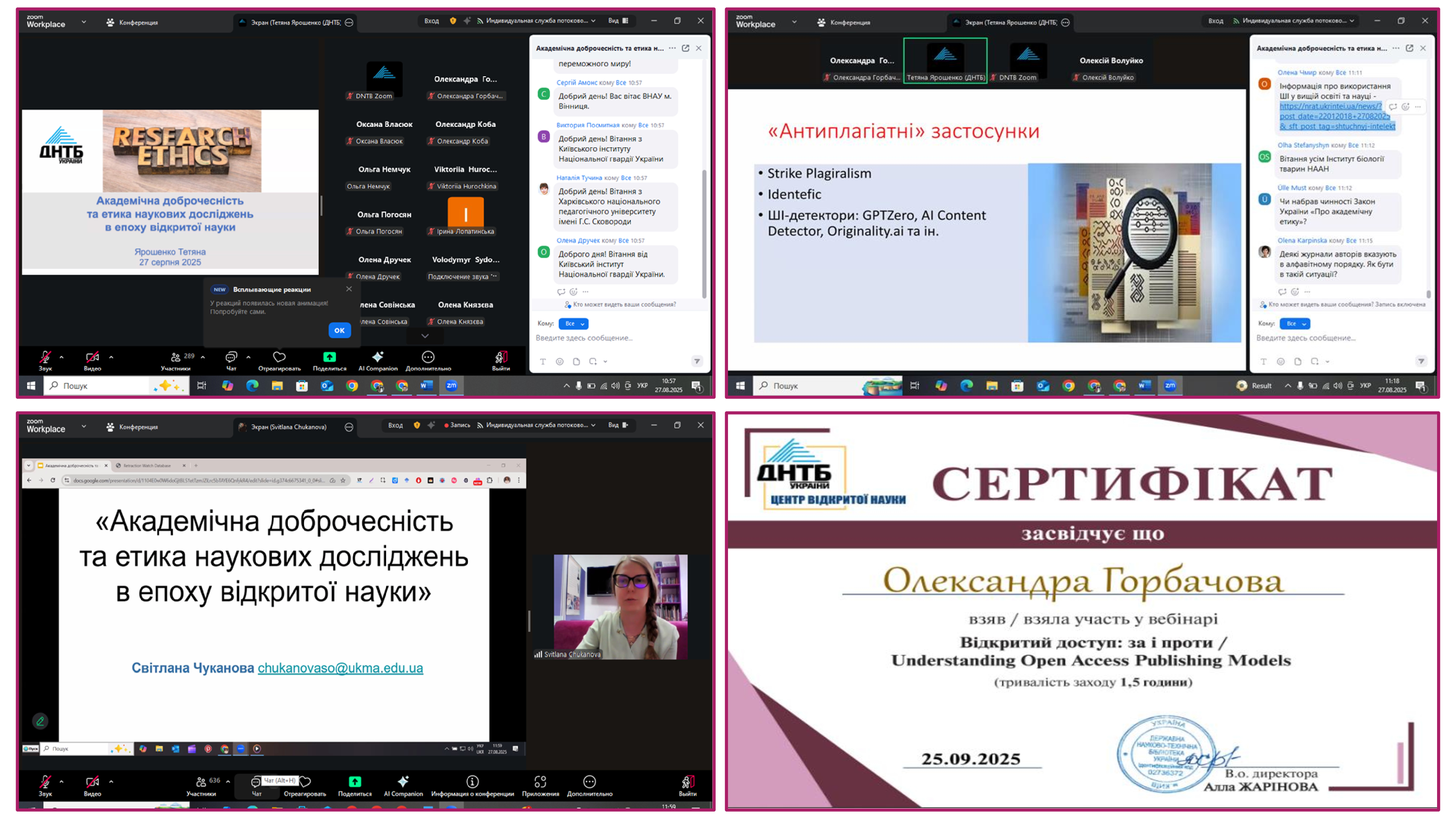Open the chukanovaso@ukma.edu.ua email link
Image resolution: width=1456 pixels, height=819 pixels.
(x=340, y=668)
